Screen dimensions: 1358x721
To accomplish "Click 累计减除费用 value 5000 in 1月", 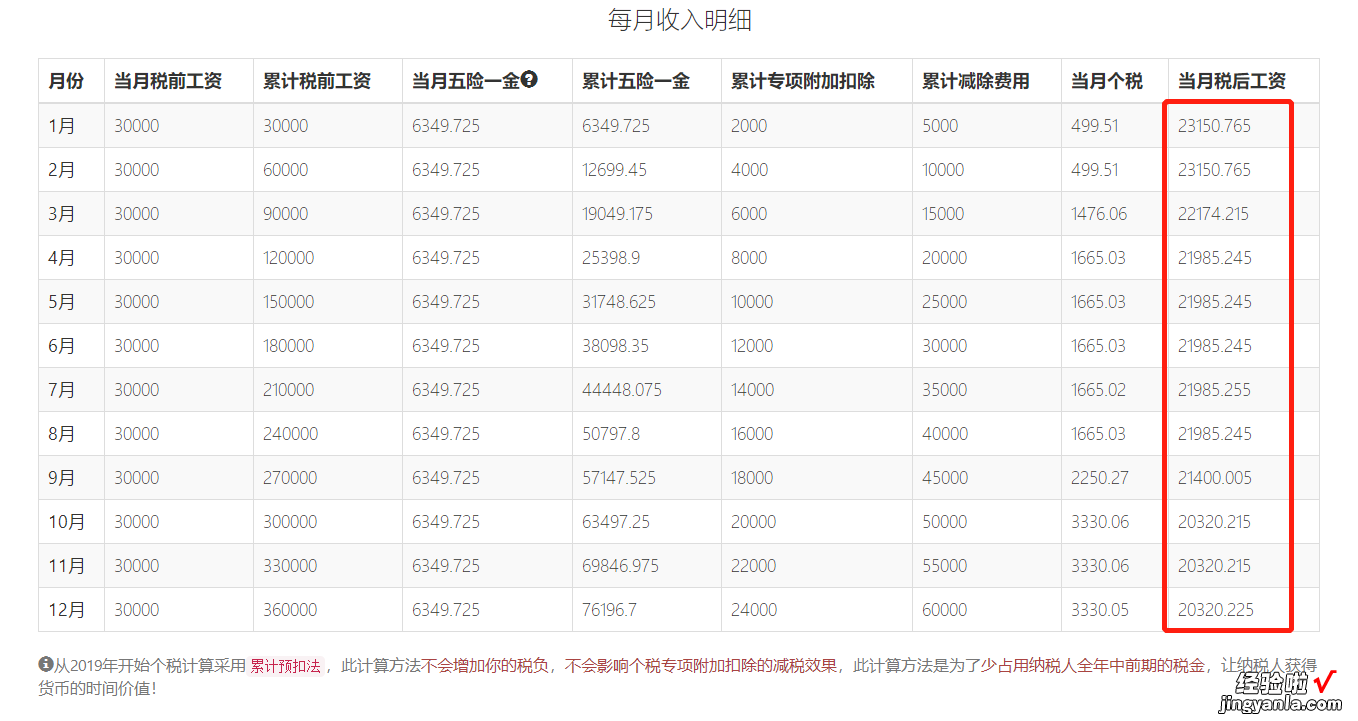I will [940, 126].
